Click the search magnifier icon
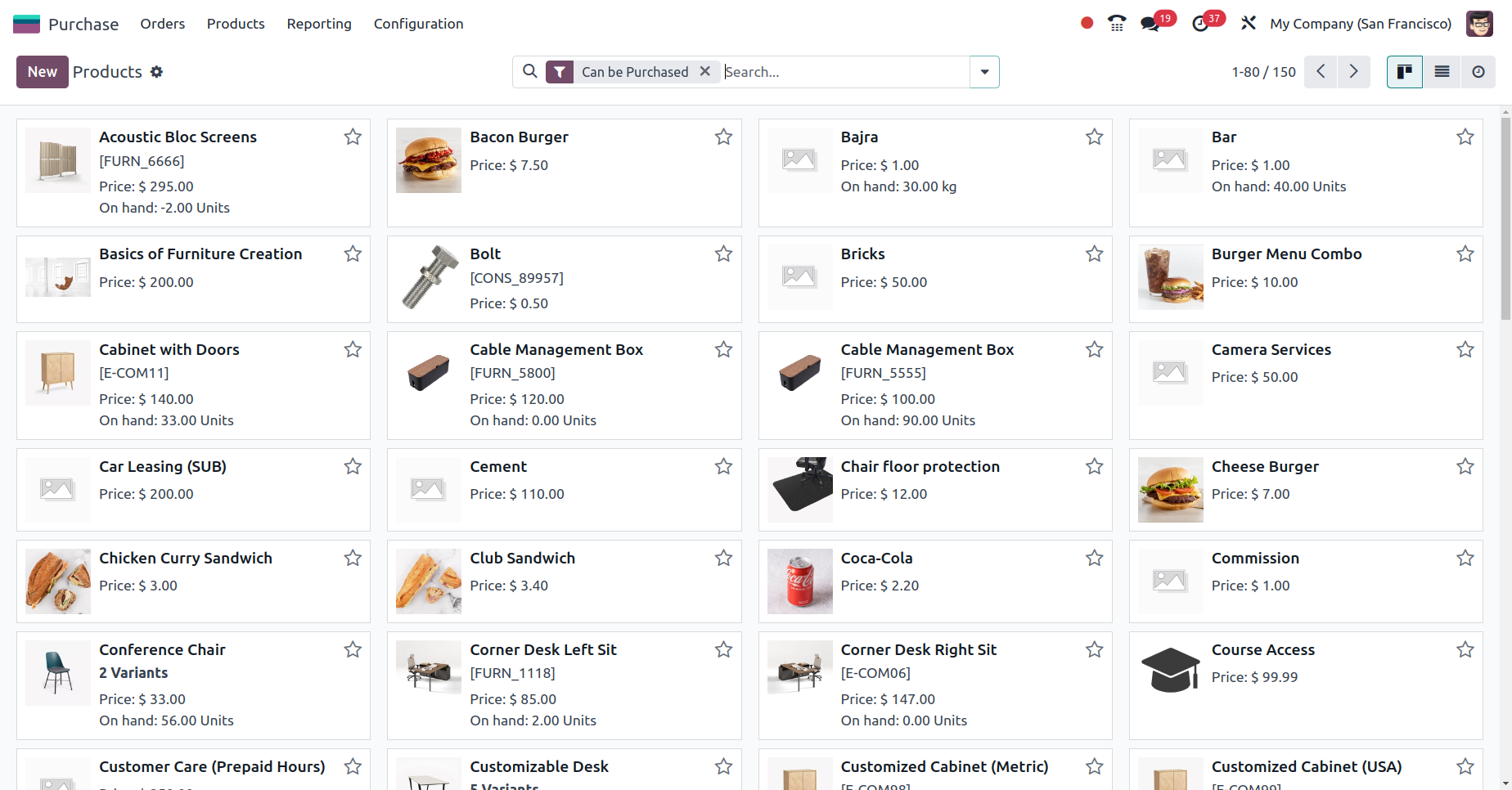The height and width of the screenshot is (790, 1512). [530, 72]
